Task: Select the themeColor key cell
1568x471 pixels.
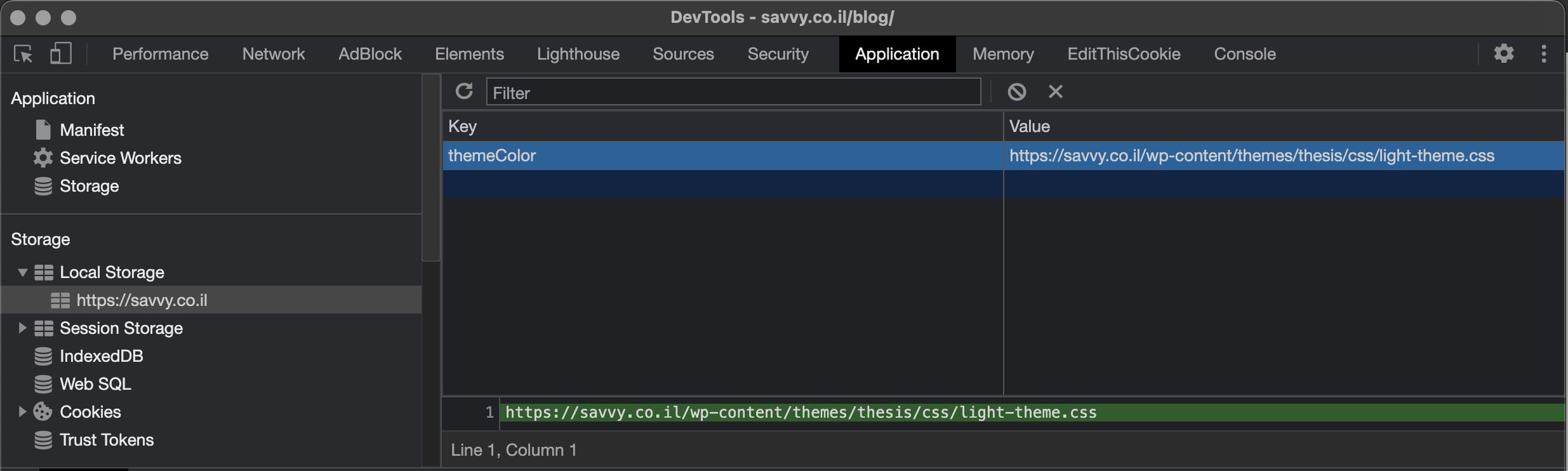Action: tap(722, 156)
